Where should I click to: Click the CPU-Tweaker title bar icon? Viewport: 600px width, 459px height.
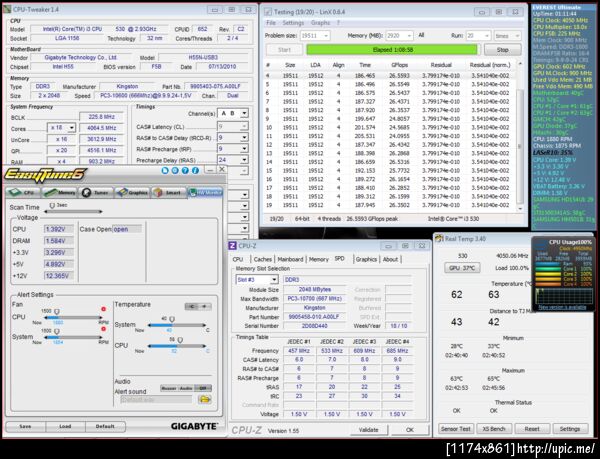pyautogui.click(x=7, y=9)
